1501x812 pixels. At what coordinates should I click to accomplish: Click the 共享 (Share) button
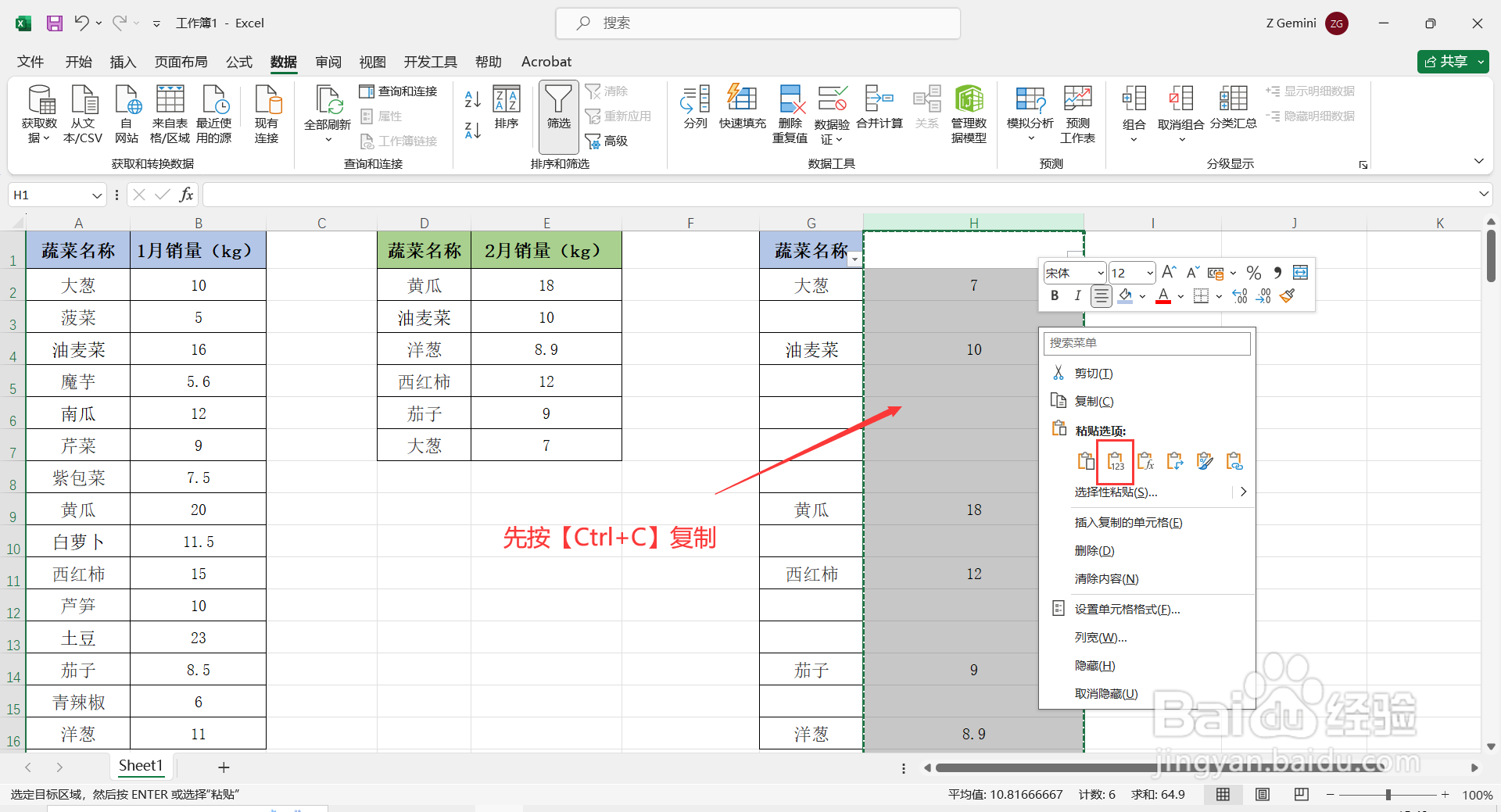point(1451,61)
